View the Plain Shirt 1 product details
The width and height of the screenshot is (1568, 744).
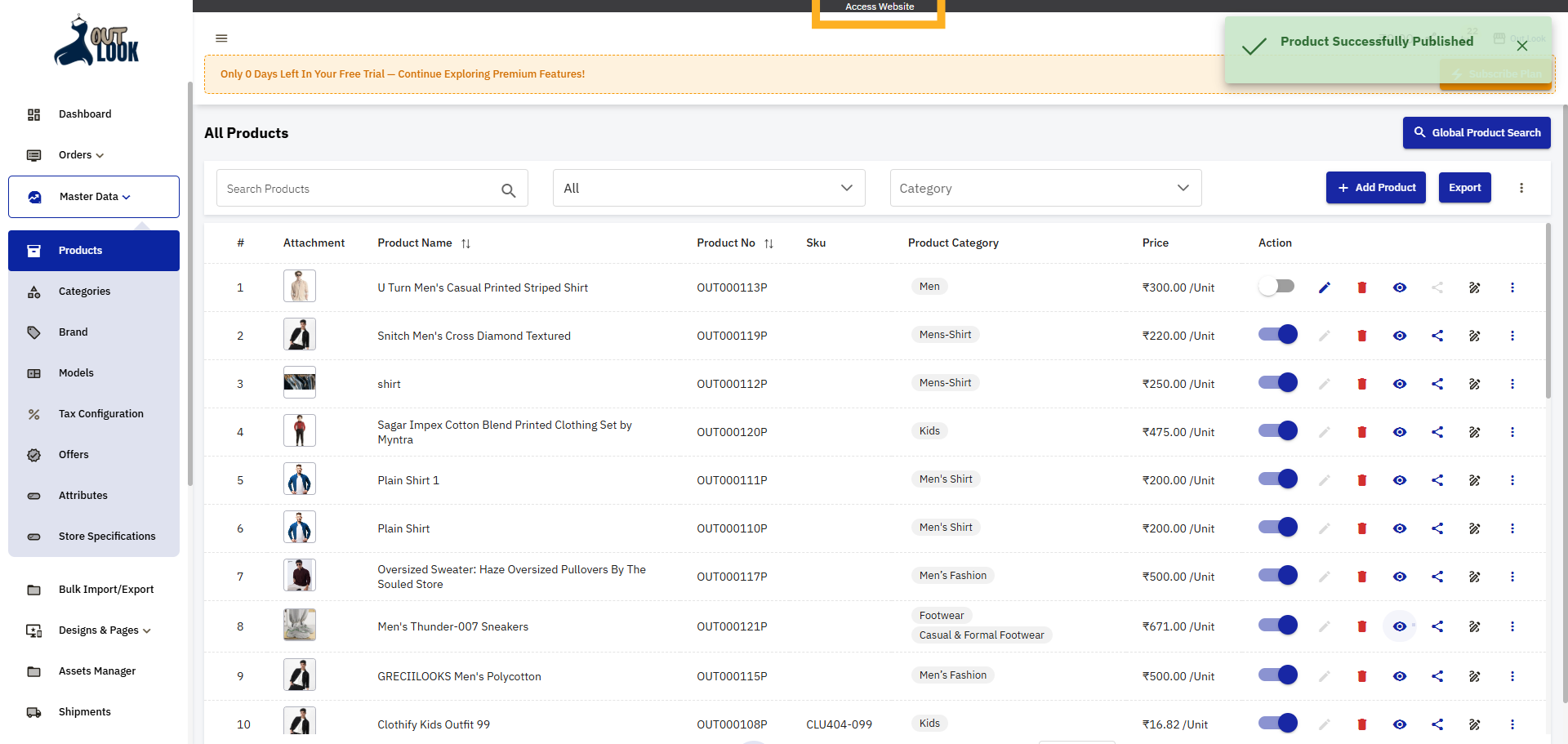pyautogui.click(x=1399, y=480)
